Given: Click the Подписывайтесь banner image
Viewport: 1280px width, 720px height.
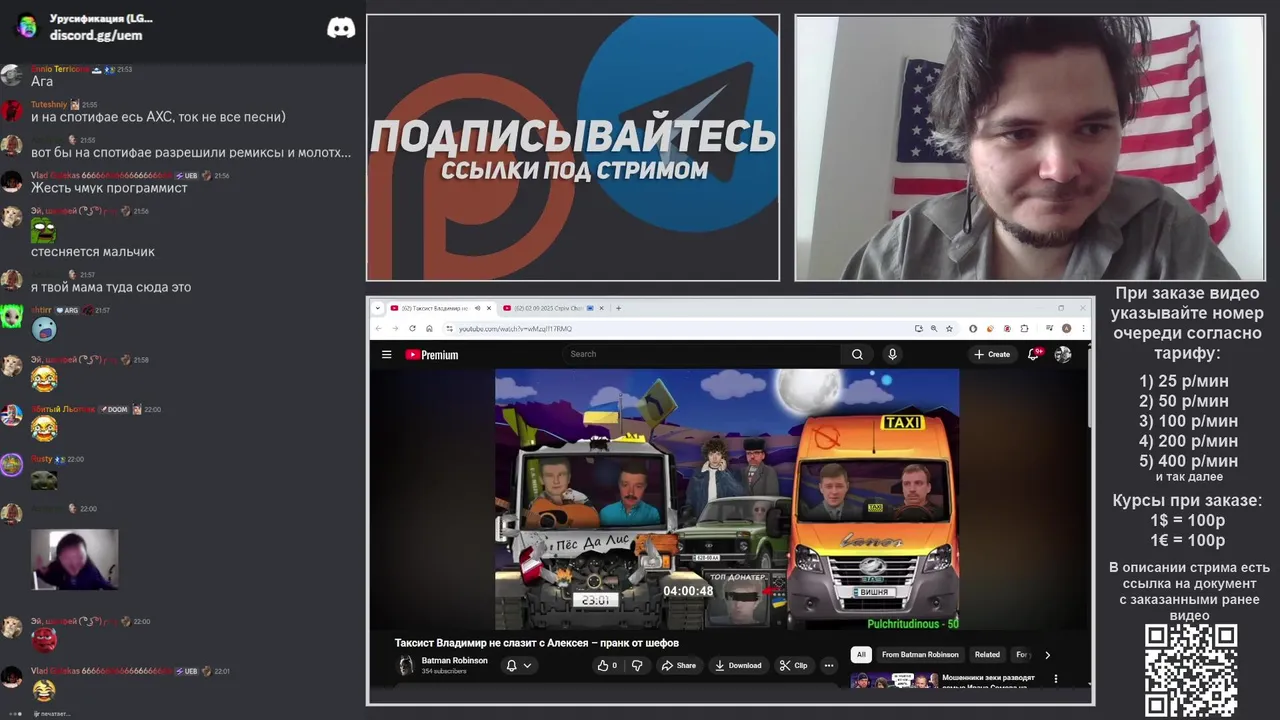Looking at the screenshot, I should (572, 148).
